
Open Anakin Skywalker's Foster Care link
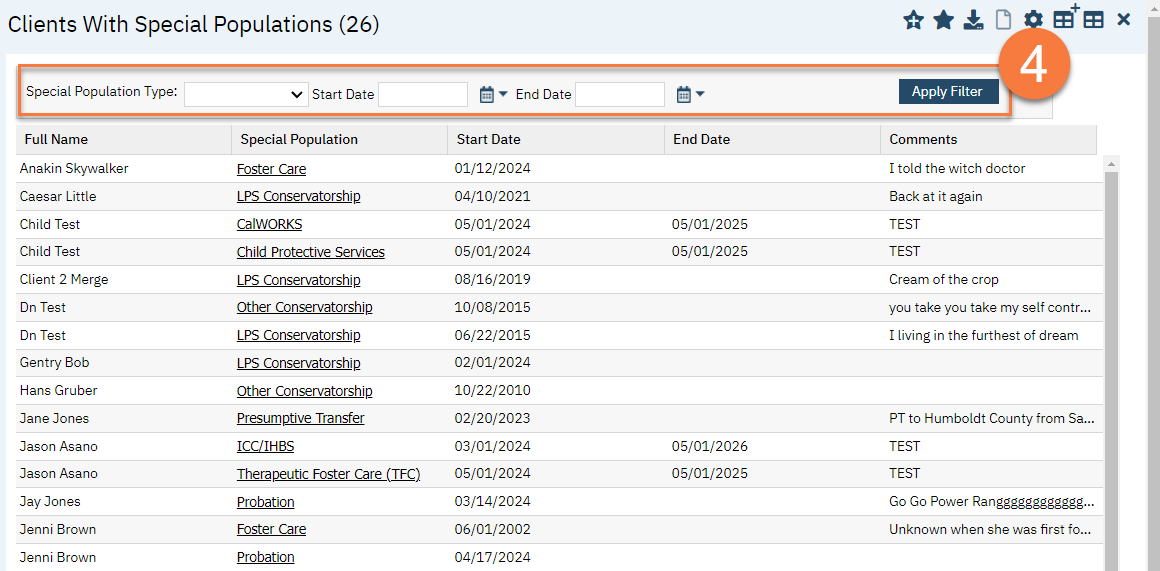click(x=271, y=169)
